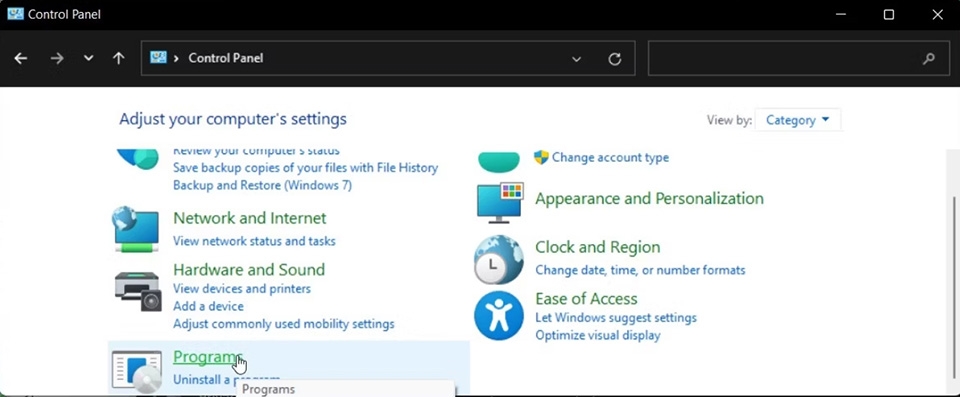The image size is (960, 397).
Task: Click the Add a device link
Action: click(x=208, y=306)
